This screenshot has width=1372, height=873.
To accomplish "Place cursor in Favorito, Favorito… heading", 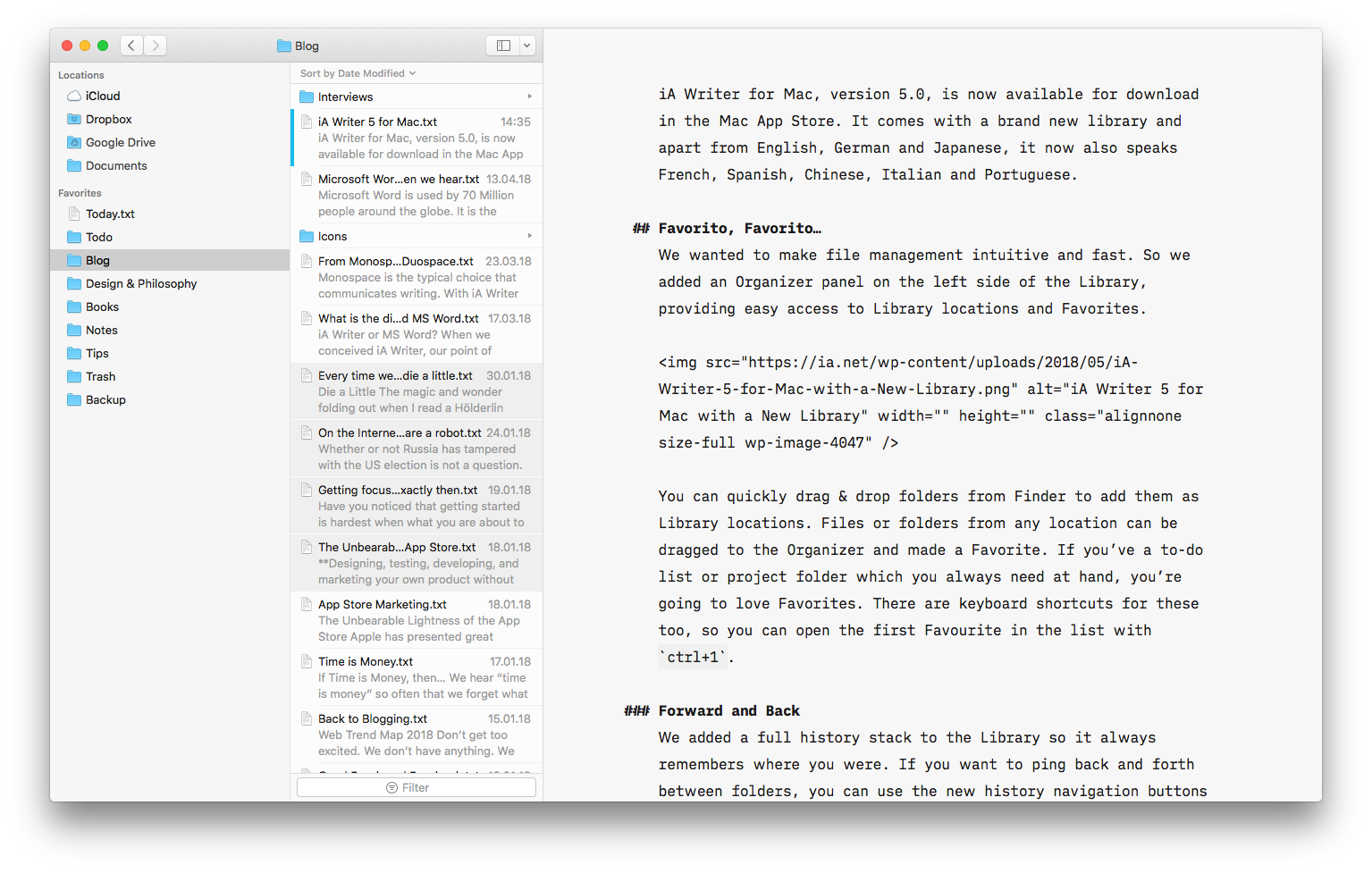I will coord(739,228).
